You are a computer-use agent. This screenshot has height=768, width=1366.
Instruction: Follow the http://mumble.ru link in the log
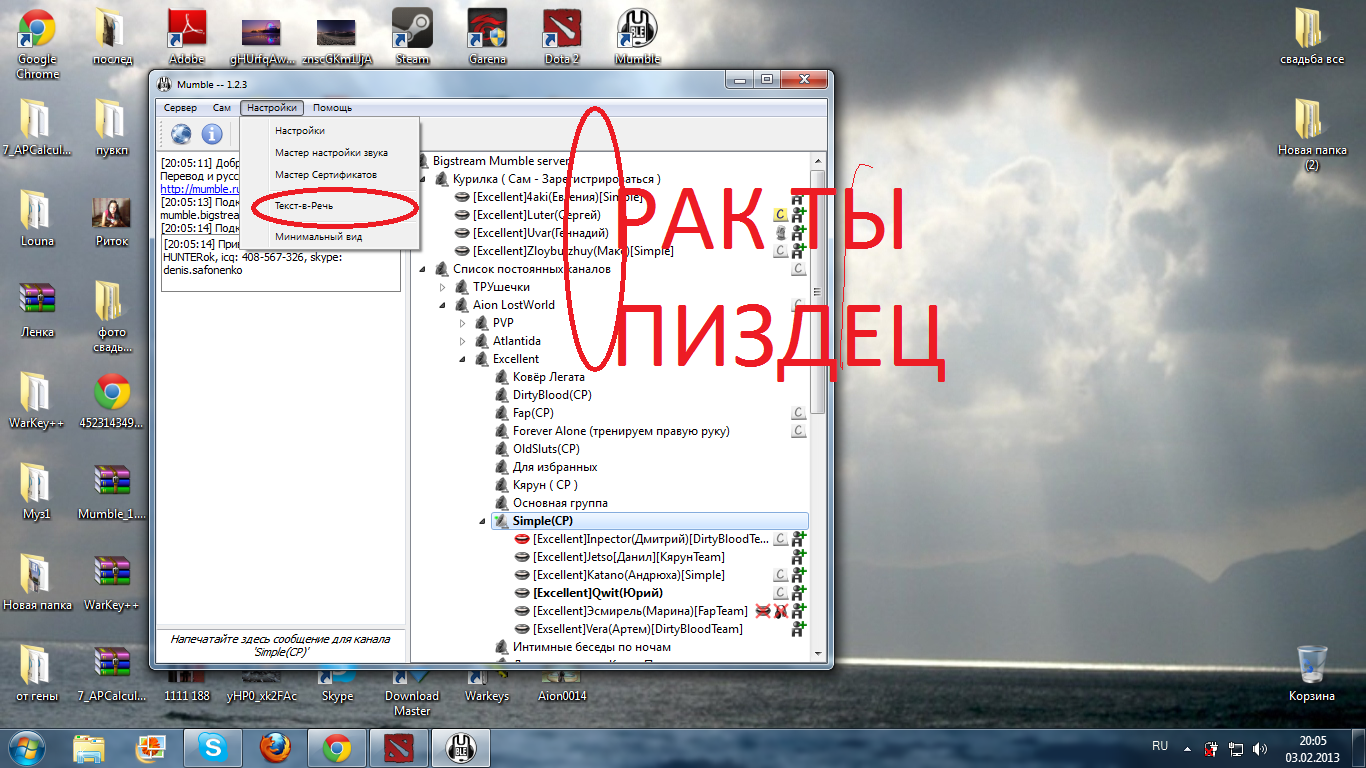(200, 189)
